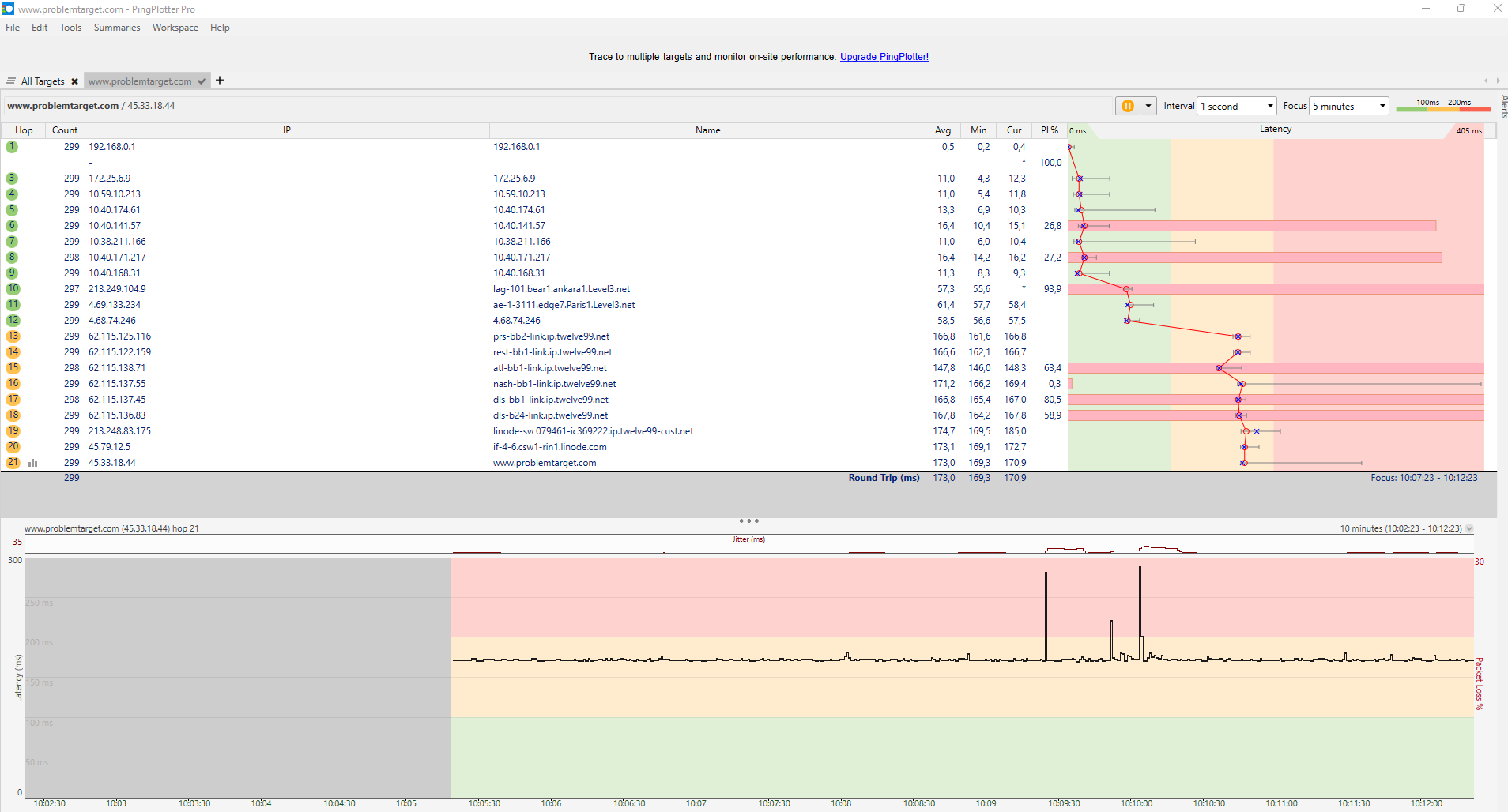
Task: Select hop 4 circle icon for 10.59.10.213
Action: point(12,194)
